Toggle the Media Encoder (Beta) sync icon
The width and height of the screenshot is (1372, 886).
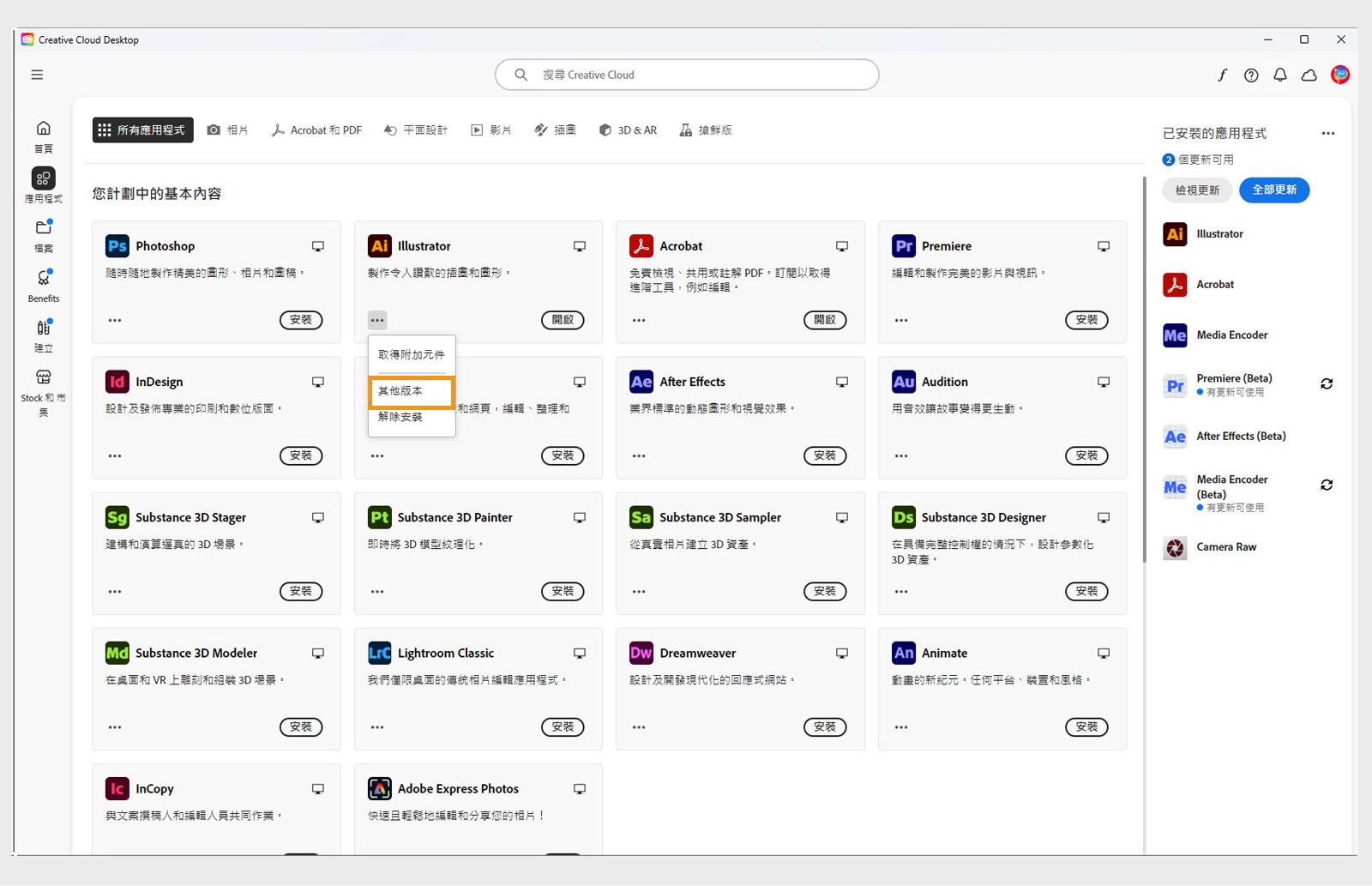click(x=1326, y=485)
